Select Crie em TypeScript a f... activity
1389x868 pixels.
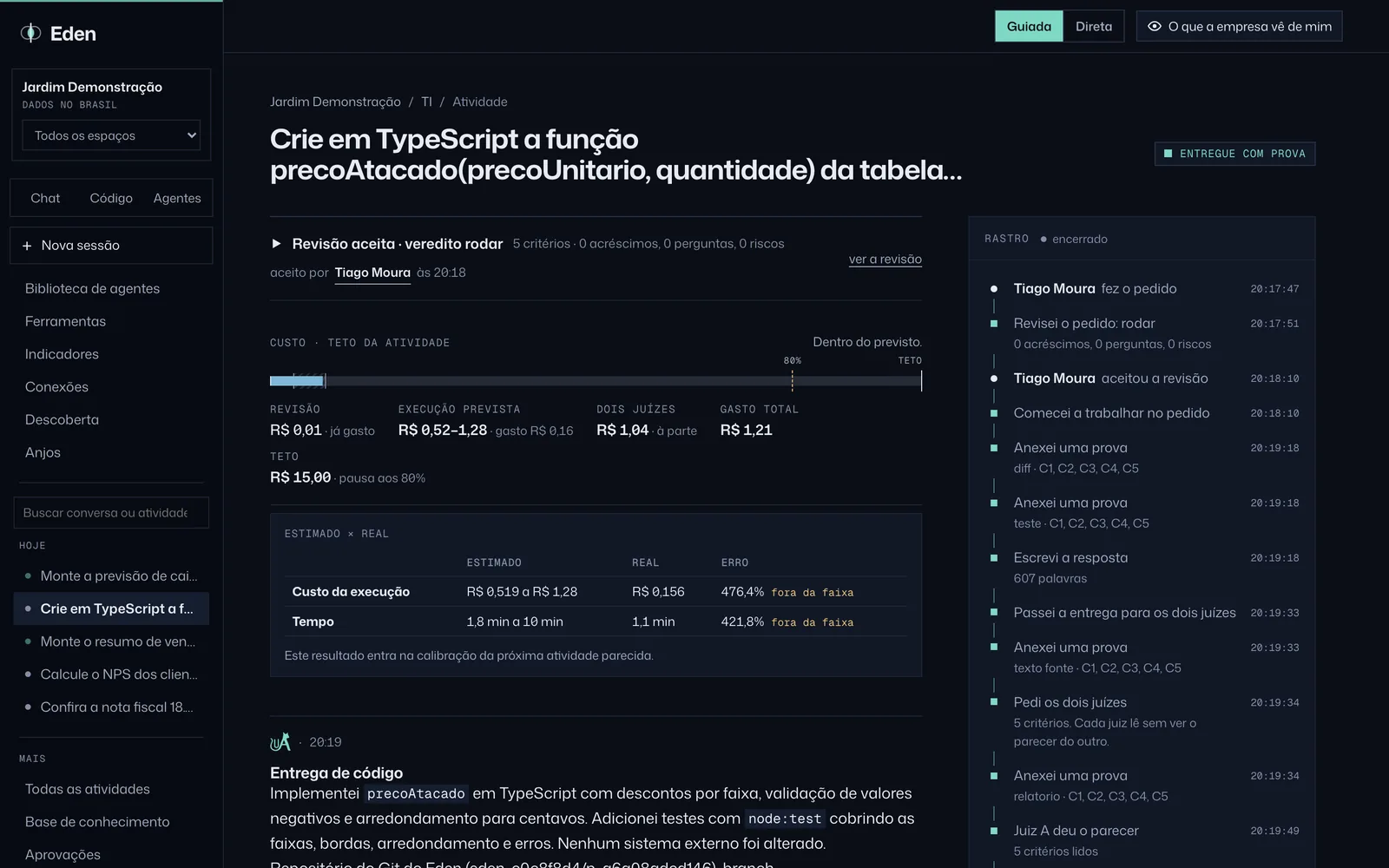pos(111,609)
